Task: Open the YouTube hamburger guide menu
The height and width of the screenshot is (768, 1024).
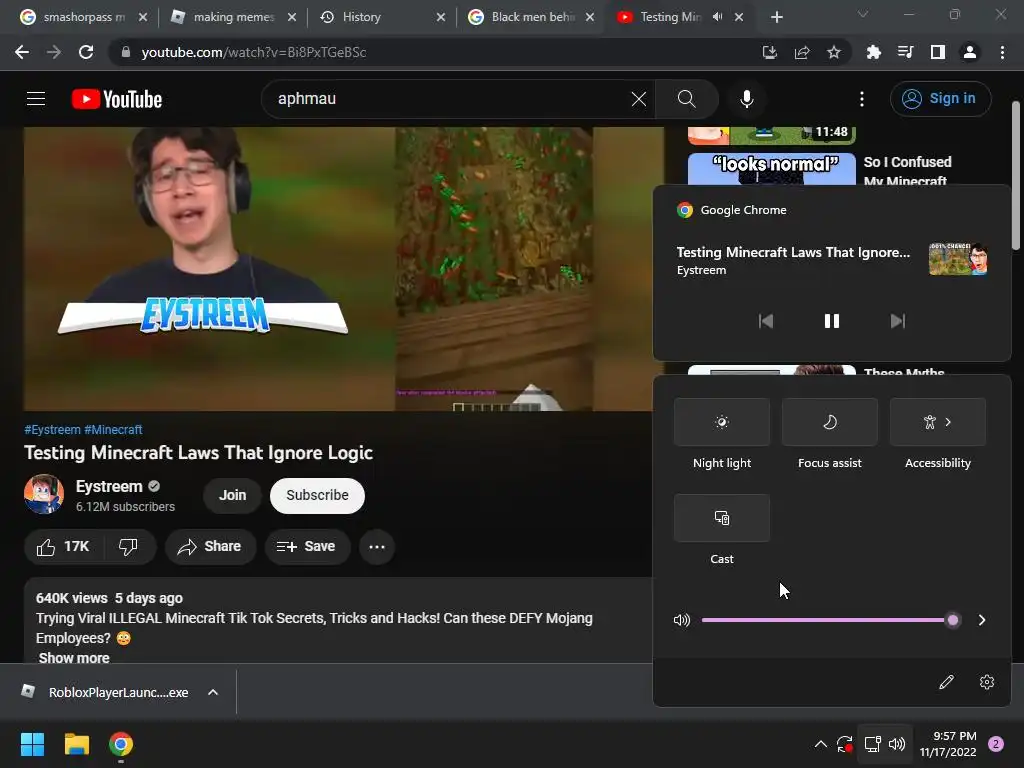Action: pos(36,99)
